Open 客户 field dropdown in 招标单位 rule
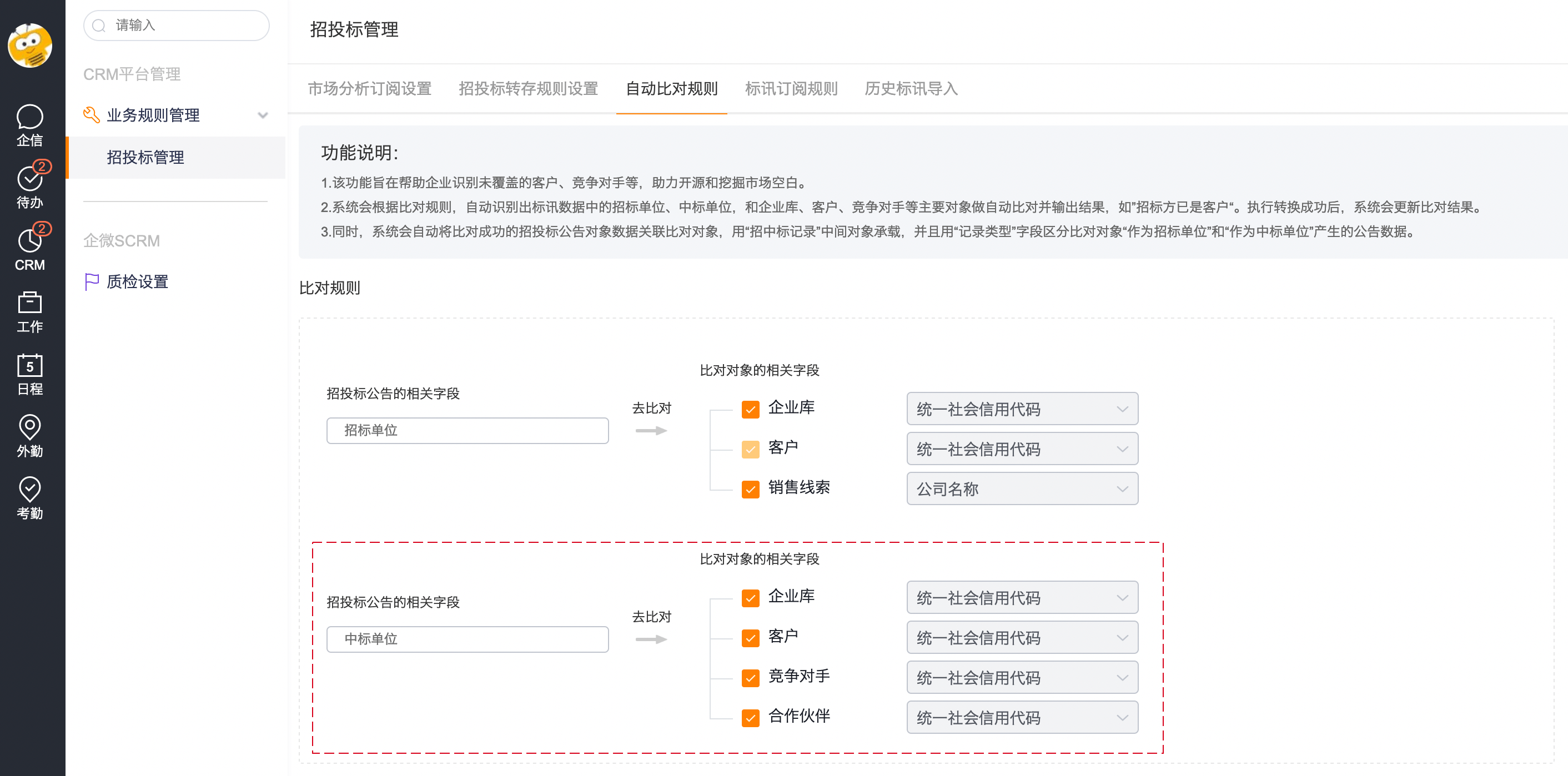This screenshot has width=1568, height=776. pos(1022,449)
